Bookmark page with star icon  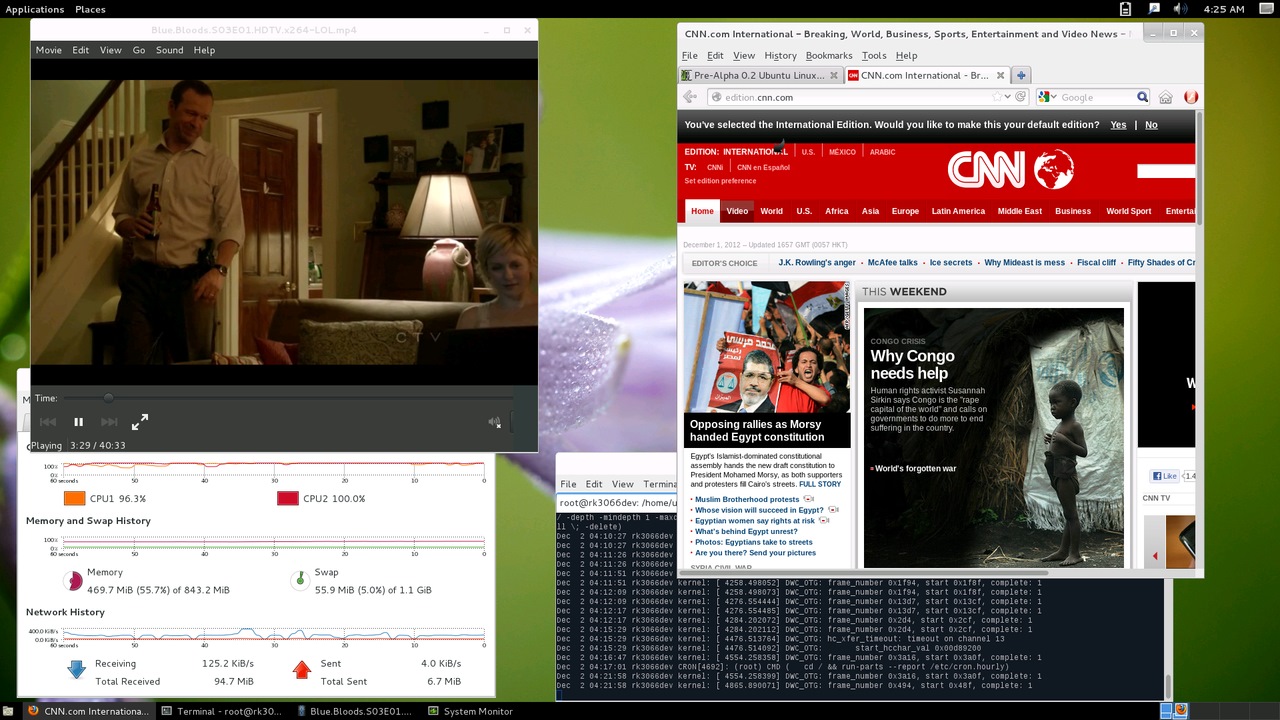coord(996,97)
